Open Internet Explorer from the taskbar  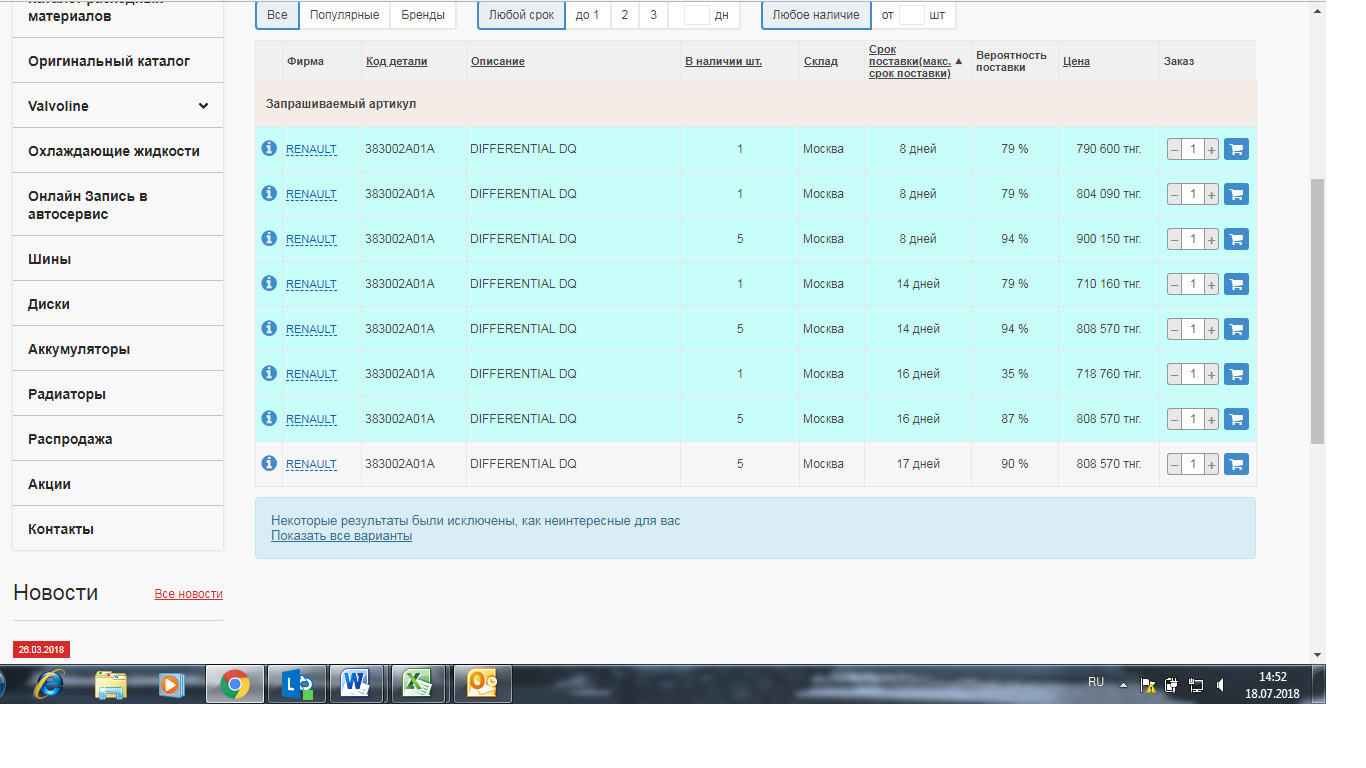pyautogui.click(x=50, y=684)
